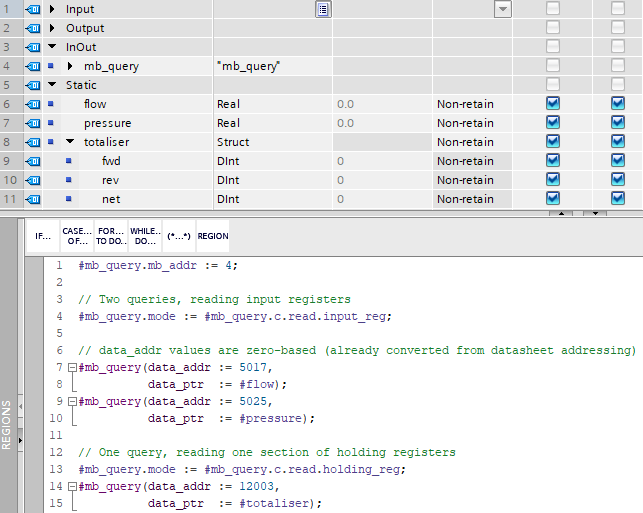Open the REGIONS side panel
Viewport: 643px width, 513px height.
6,425
